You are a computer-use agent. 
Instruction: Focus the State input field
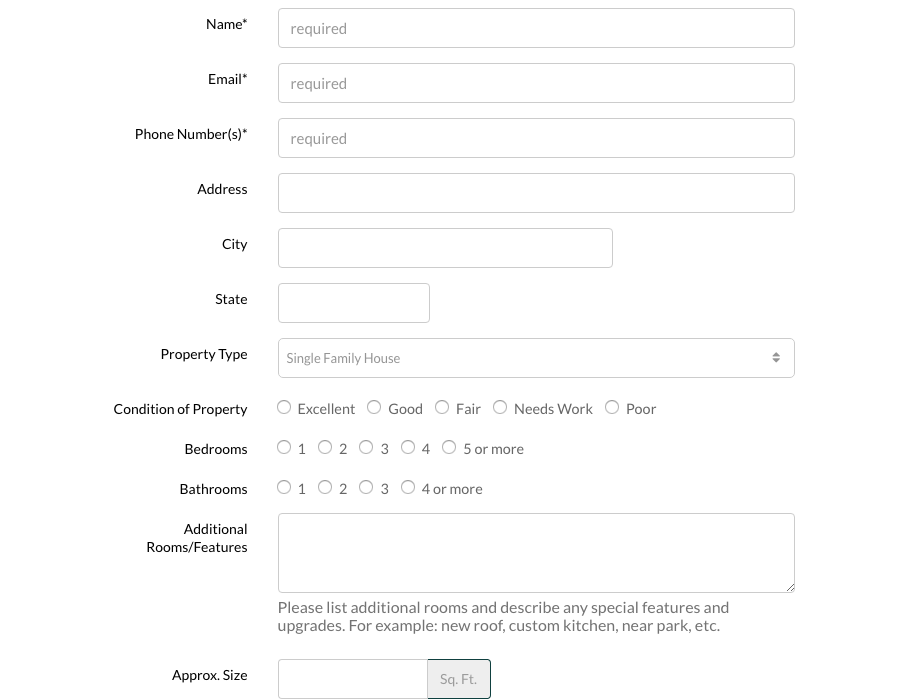354,303
